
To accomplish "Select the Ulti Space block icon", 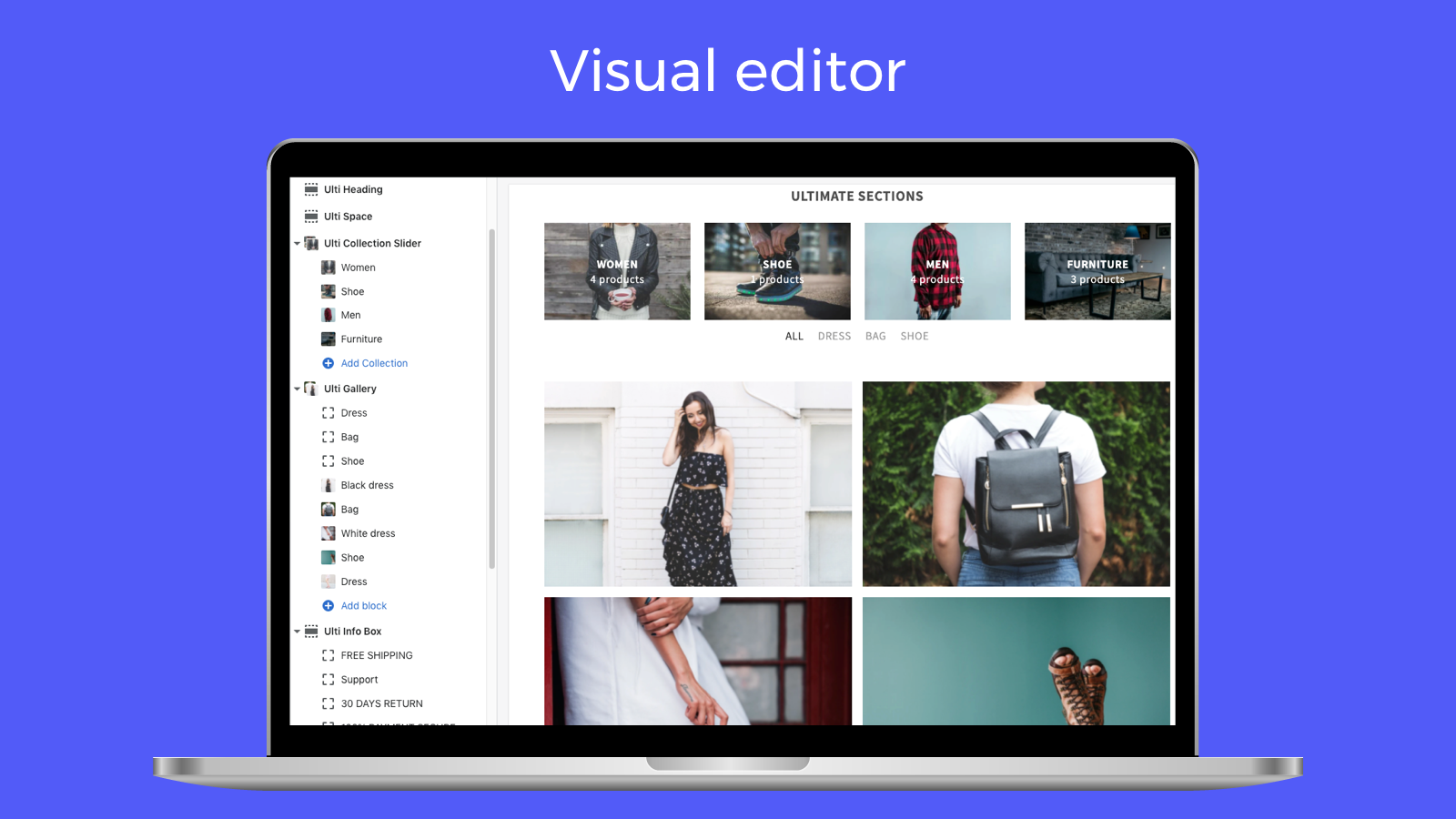I will pyautogui.click(x=310, y=216).
